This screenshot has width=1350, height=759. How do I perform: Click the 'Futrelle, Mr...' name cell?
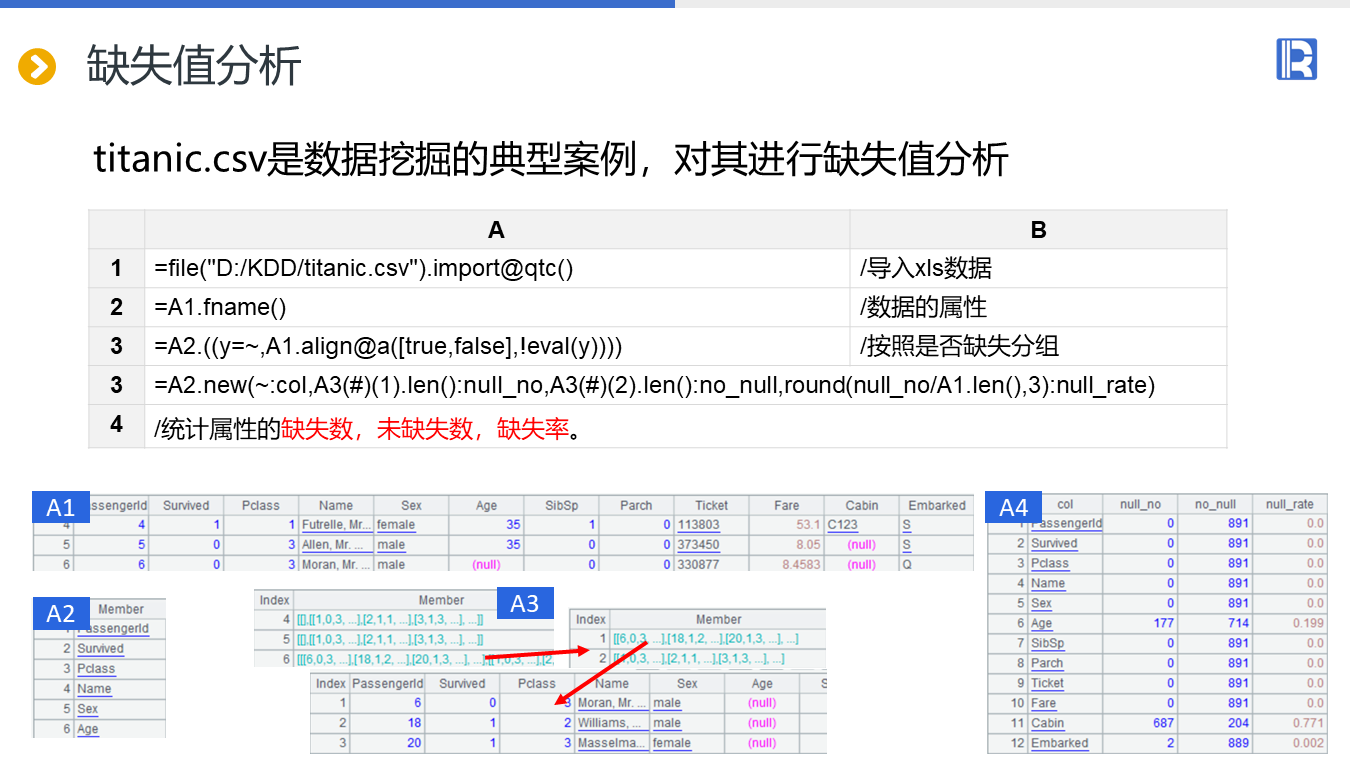point(336,524)
